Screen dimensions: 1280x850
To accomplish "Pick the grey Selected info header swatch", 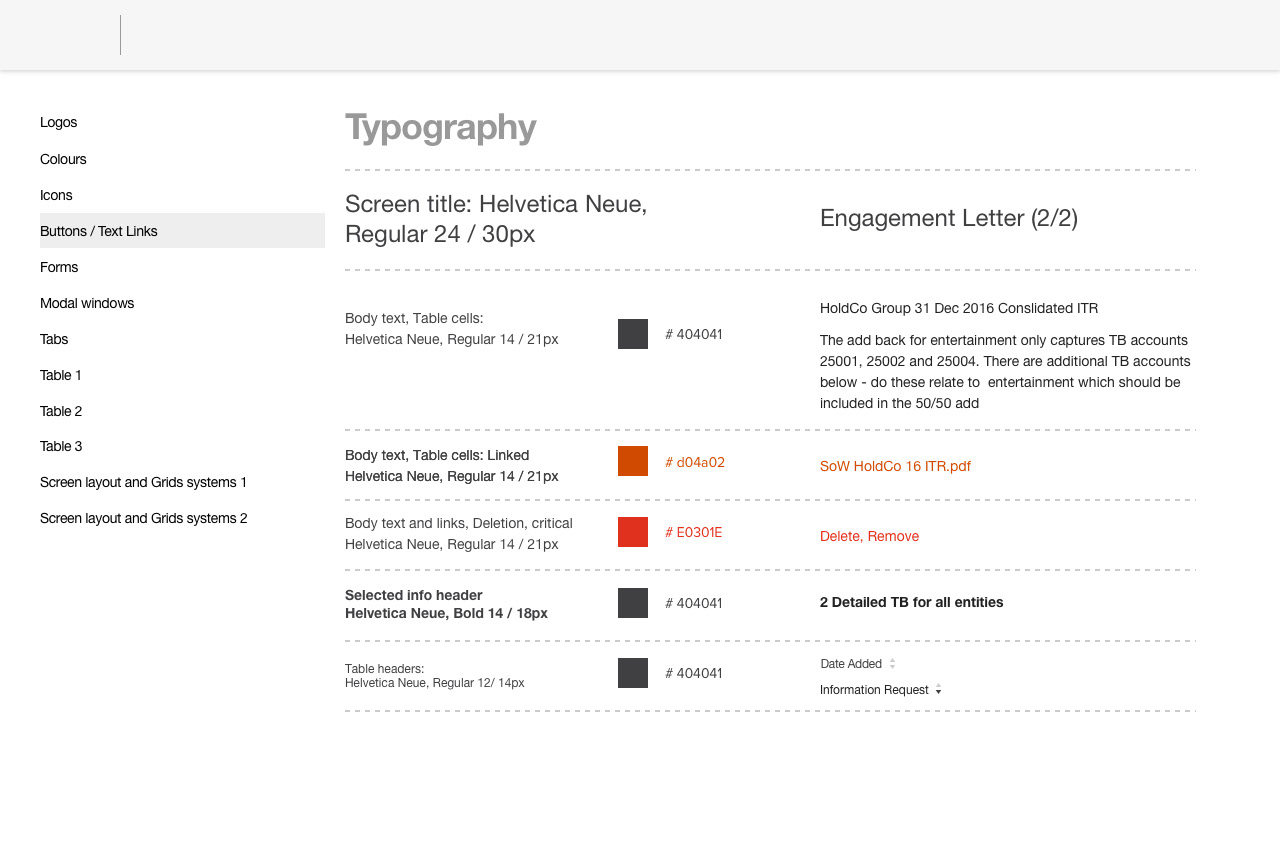I will pyautogui.click(x=633, y=603).
